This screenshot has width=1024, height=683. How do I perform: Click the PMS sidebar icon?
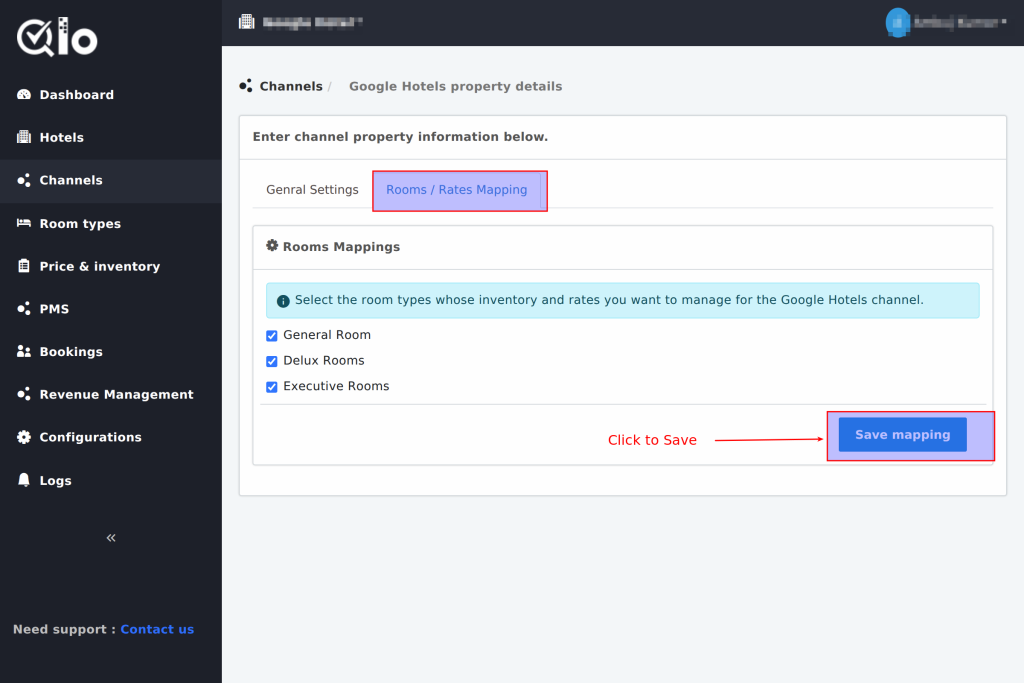point(24,309)
